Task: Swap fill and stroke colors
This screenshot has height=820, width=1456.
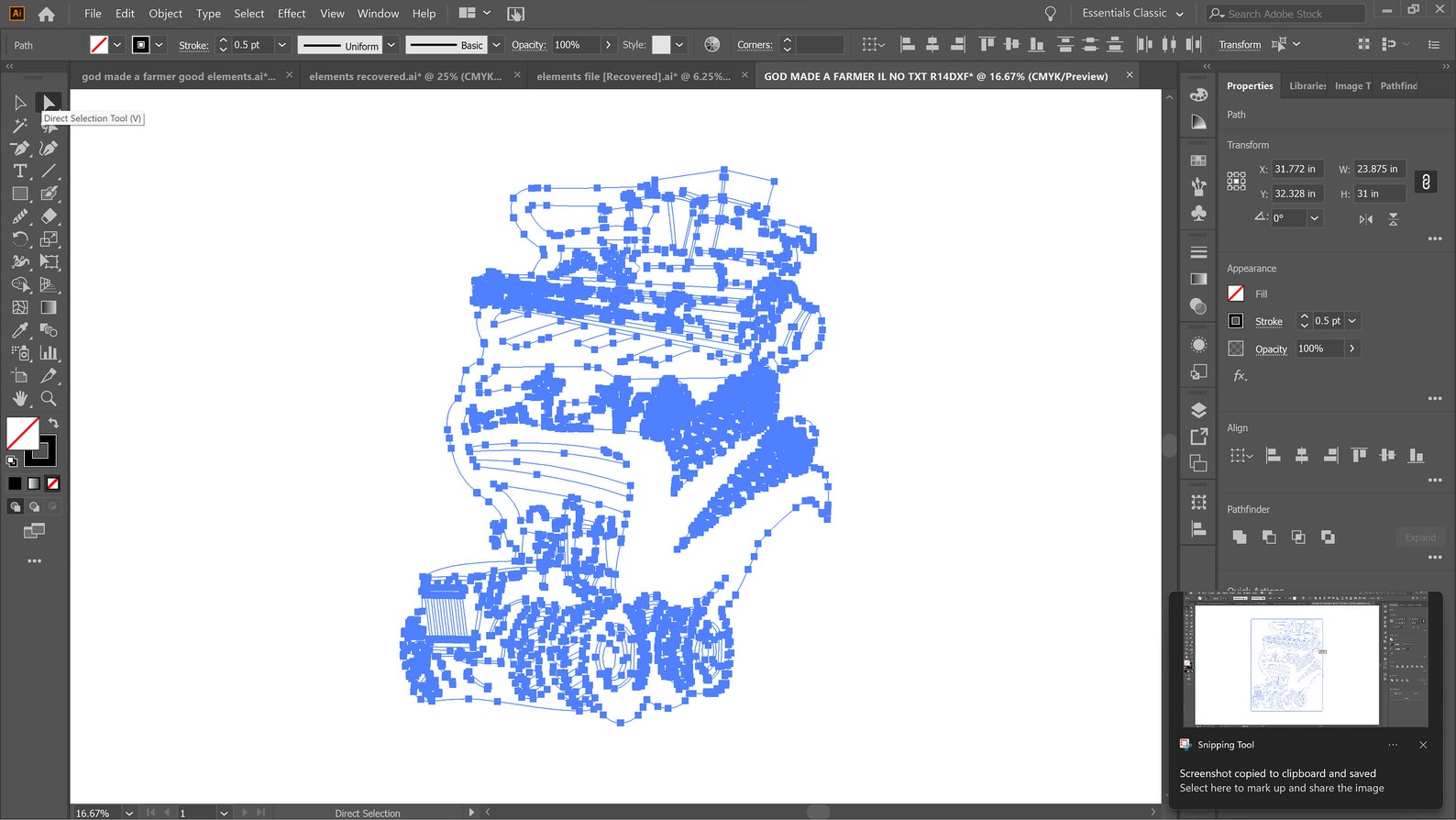Action: tap(54, 423)
